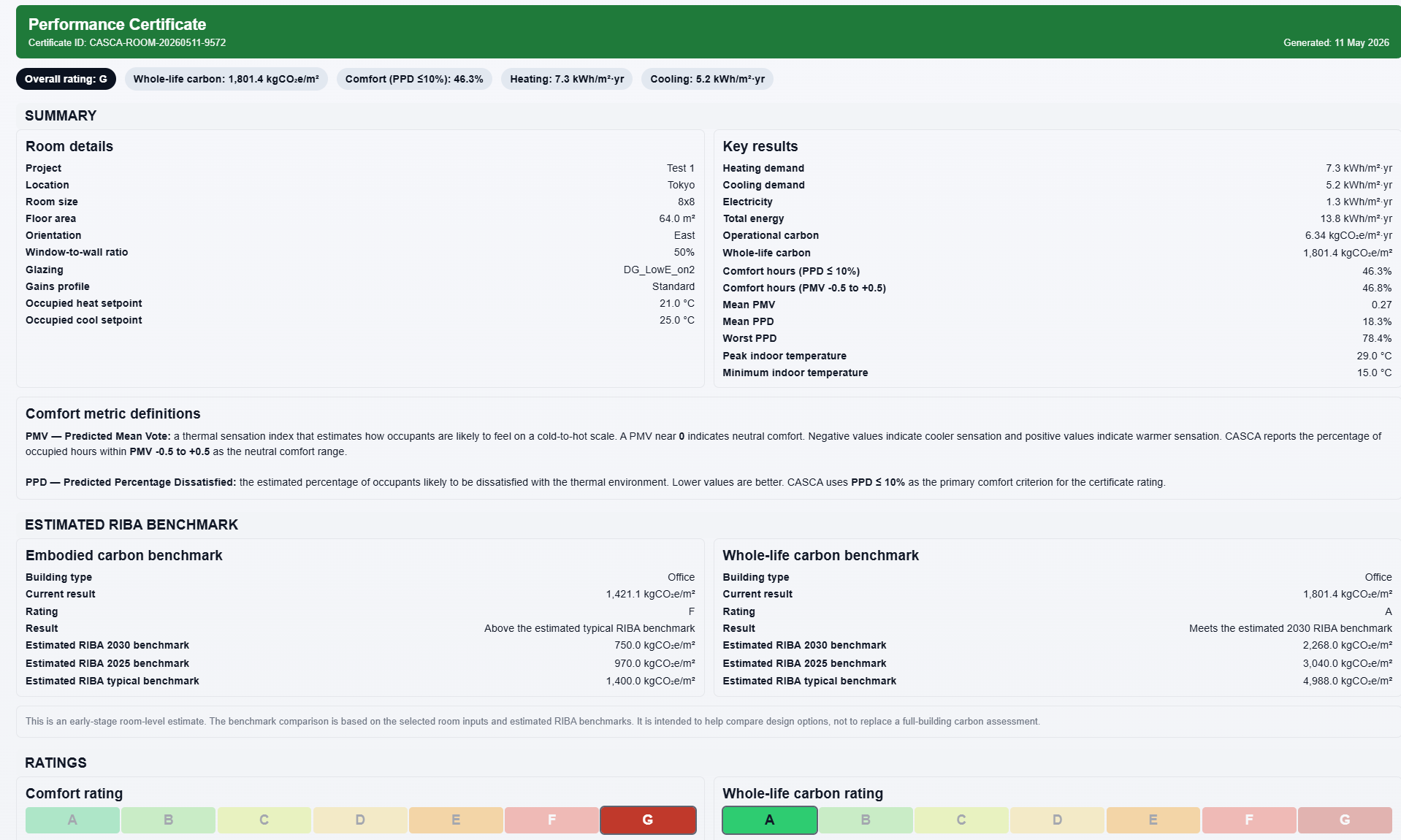Screen dimensions: 1401x840
Task: Click the Window-to-wall ratio 50% value
Action: point(684,252)
